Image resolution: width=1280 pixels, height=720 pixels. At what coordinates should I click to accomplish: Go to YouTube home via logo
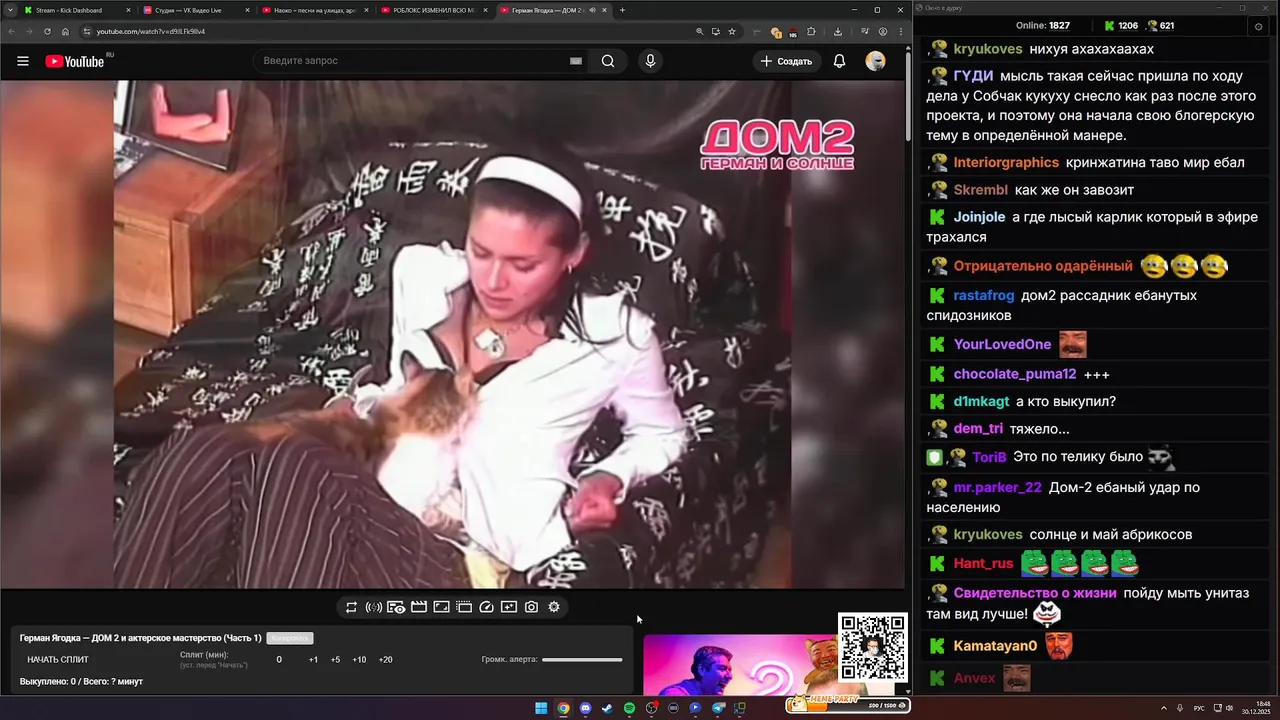click(x=75, y=61)
